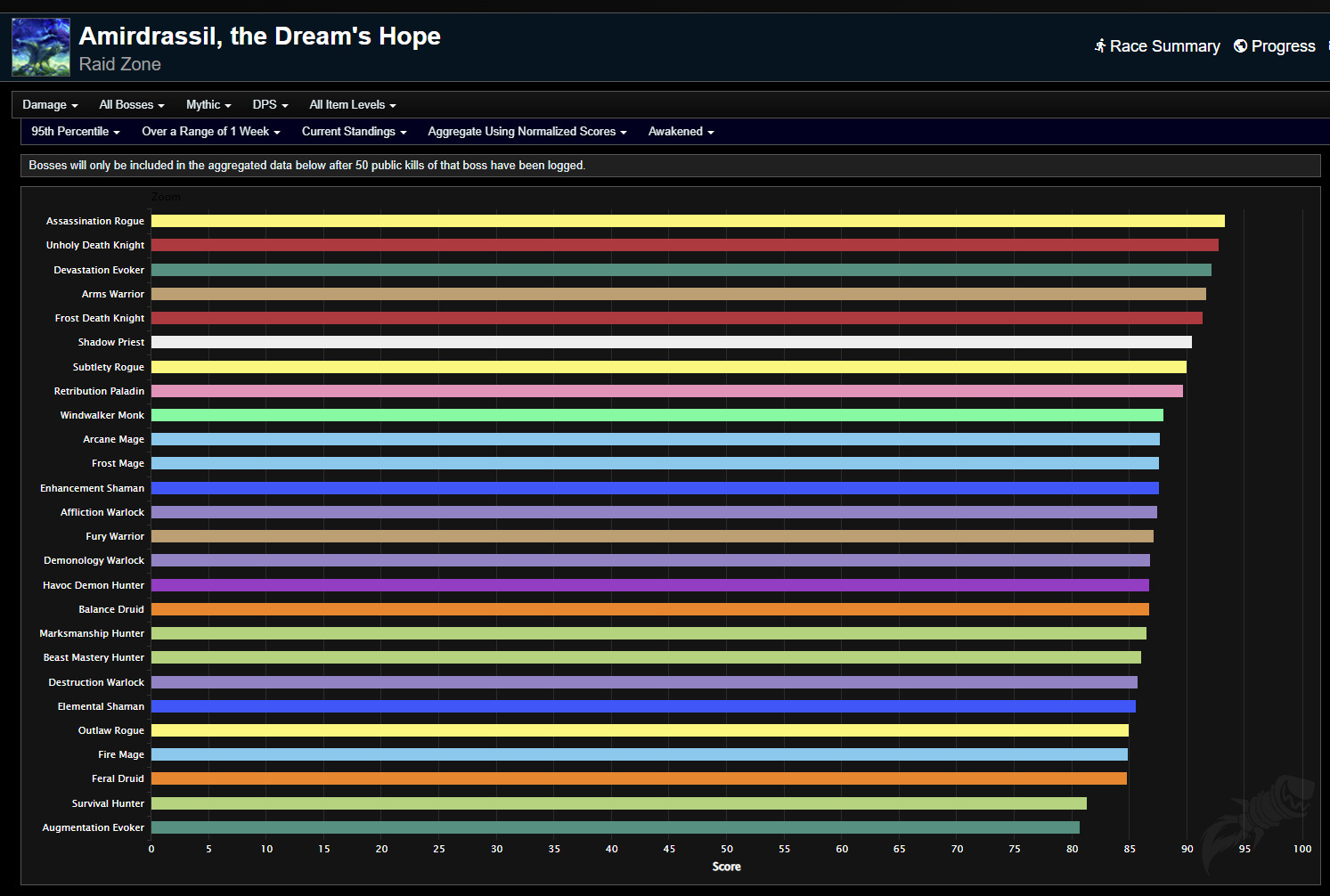Change the Over a Range of 1 Week setting
The width and height of the screenshot is (1330, 896).
coord(210,132)
